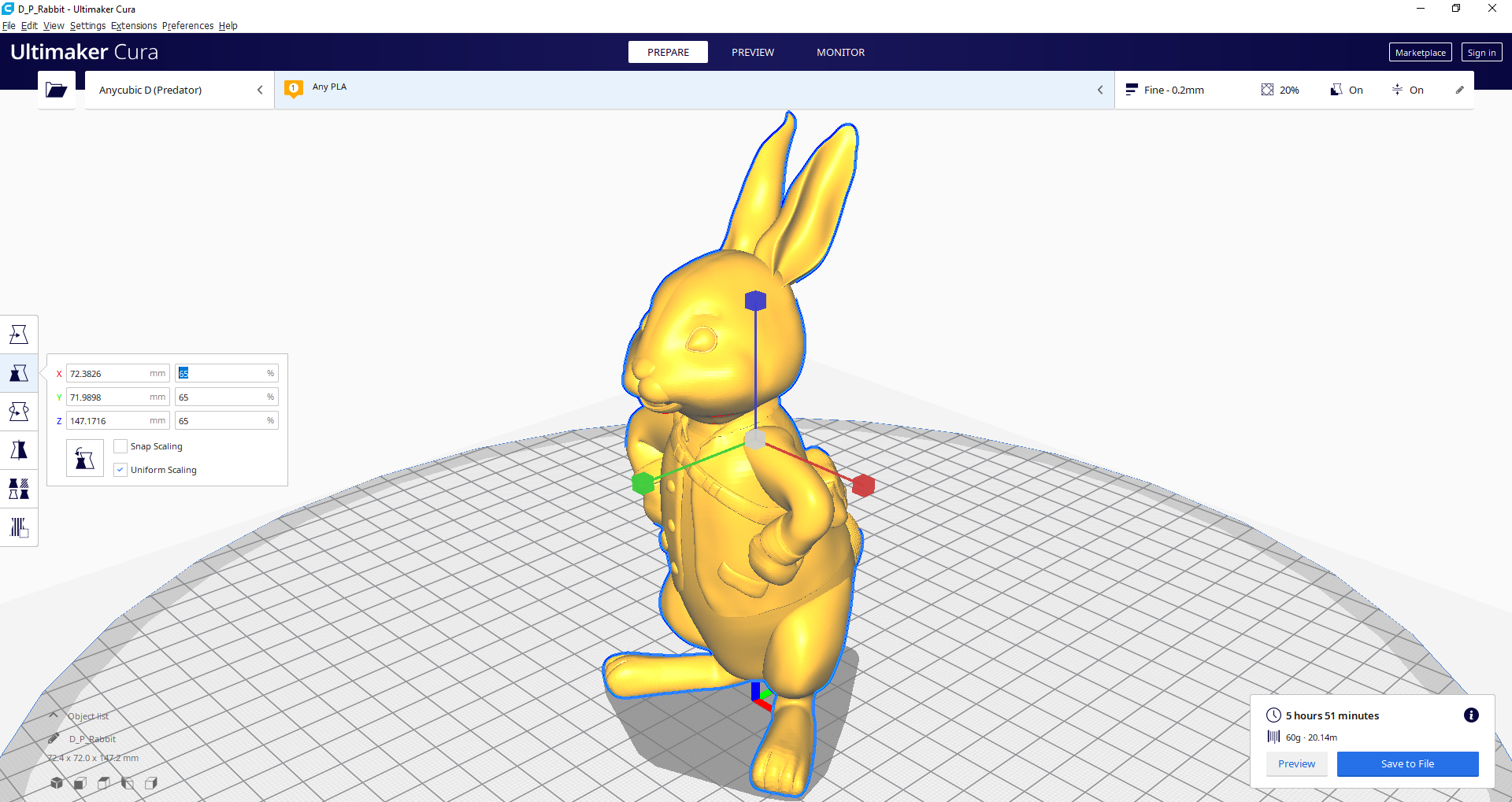Open the Edit menu
Image resolution: width=1512 pixels, height=802 pixels.
29,26
